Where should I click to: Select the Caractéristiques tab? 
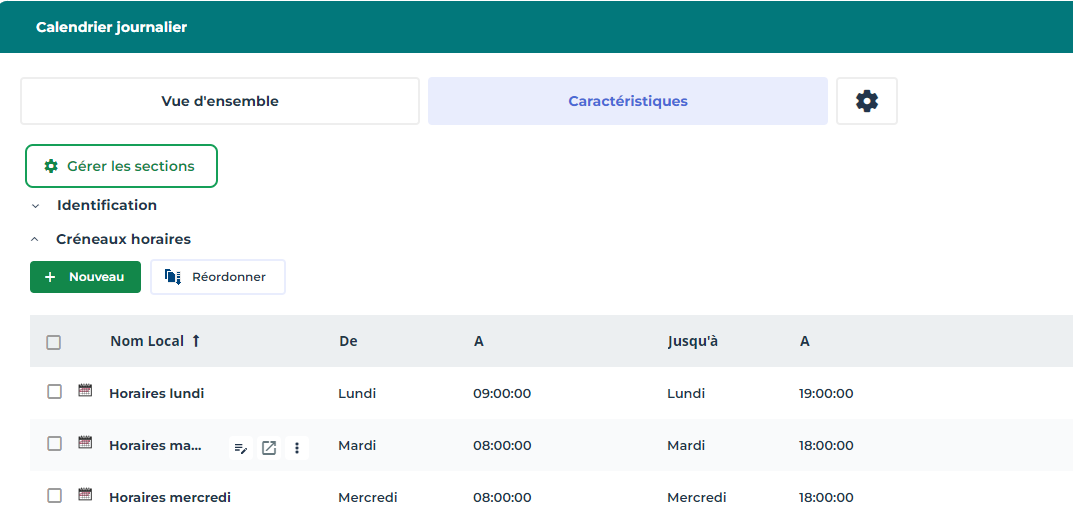[627, 101]
